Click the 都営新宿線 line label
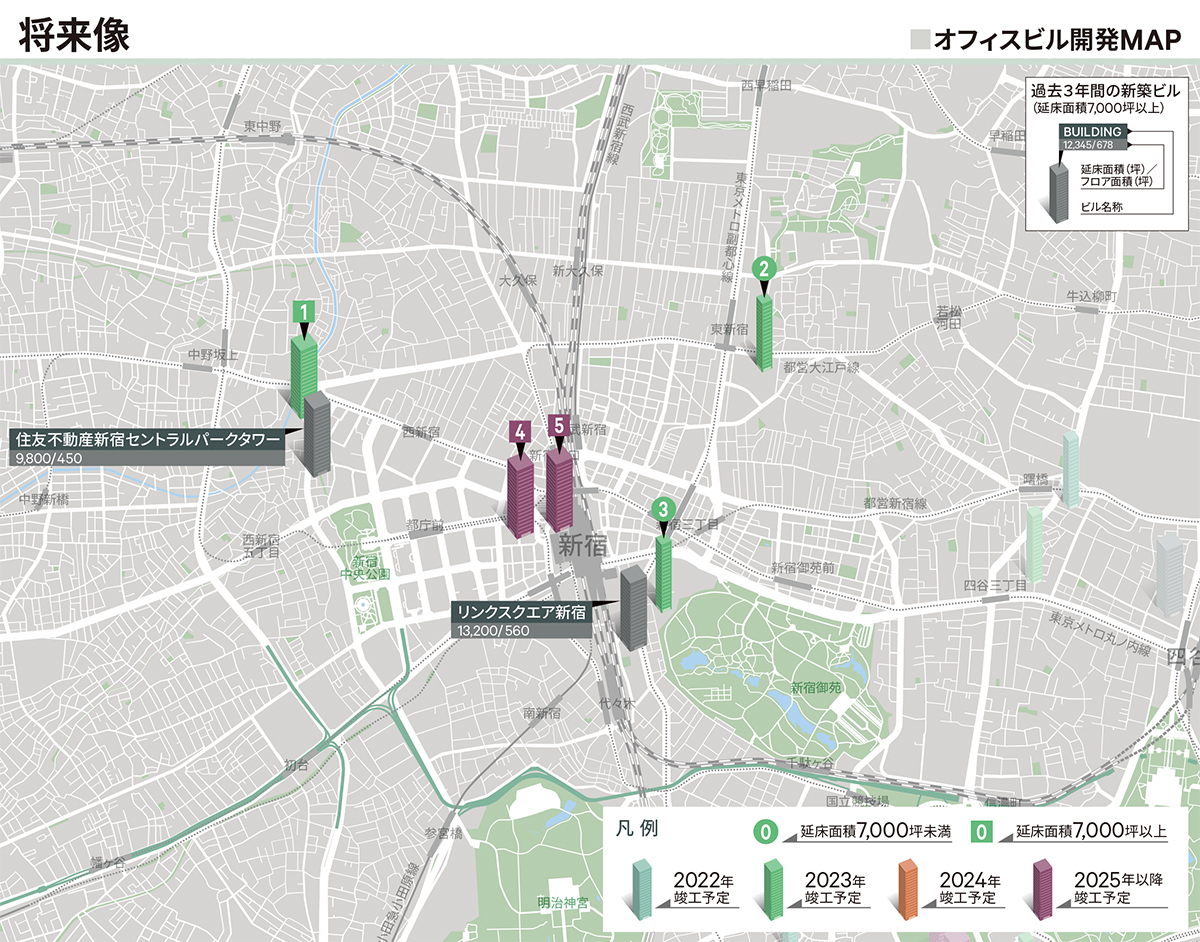Screen dimensions: 1200x942 click(897, 502)
